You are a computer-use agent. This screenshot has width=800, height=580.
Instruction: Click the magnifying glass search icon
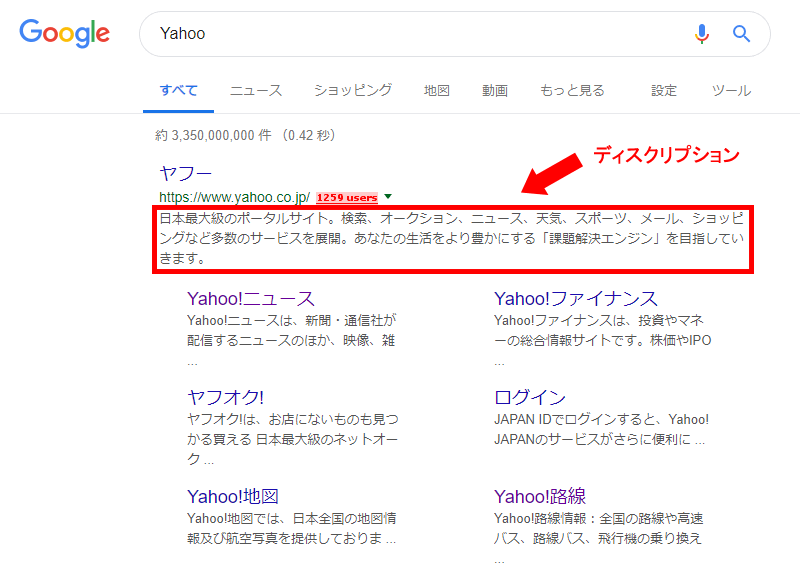pos(741,34)
